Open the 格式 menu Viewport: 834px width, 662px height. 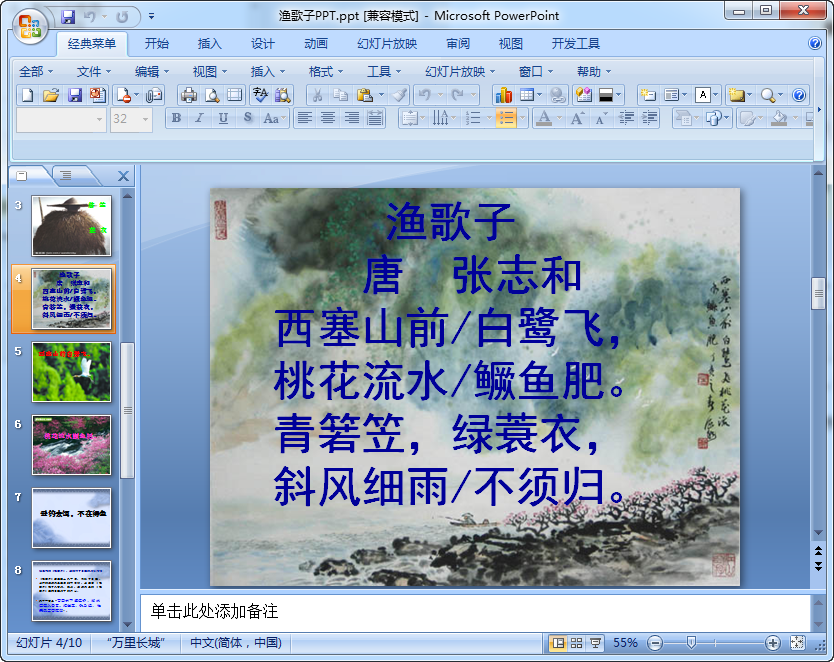(x=326, y=71)
